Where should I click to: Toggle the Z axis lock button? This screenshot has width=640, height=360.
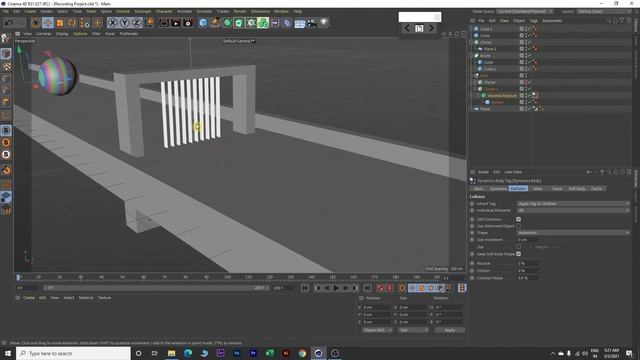[137, 23]
